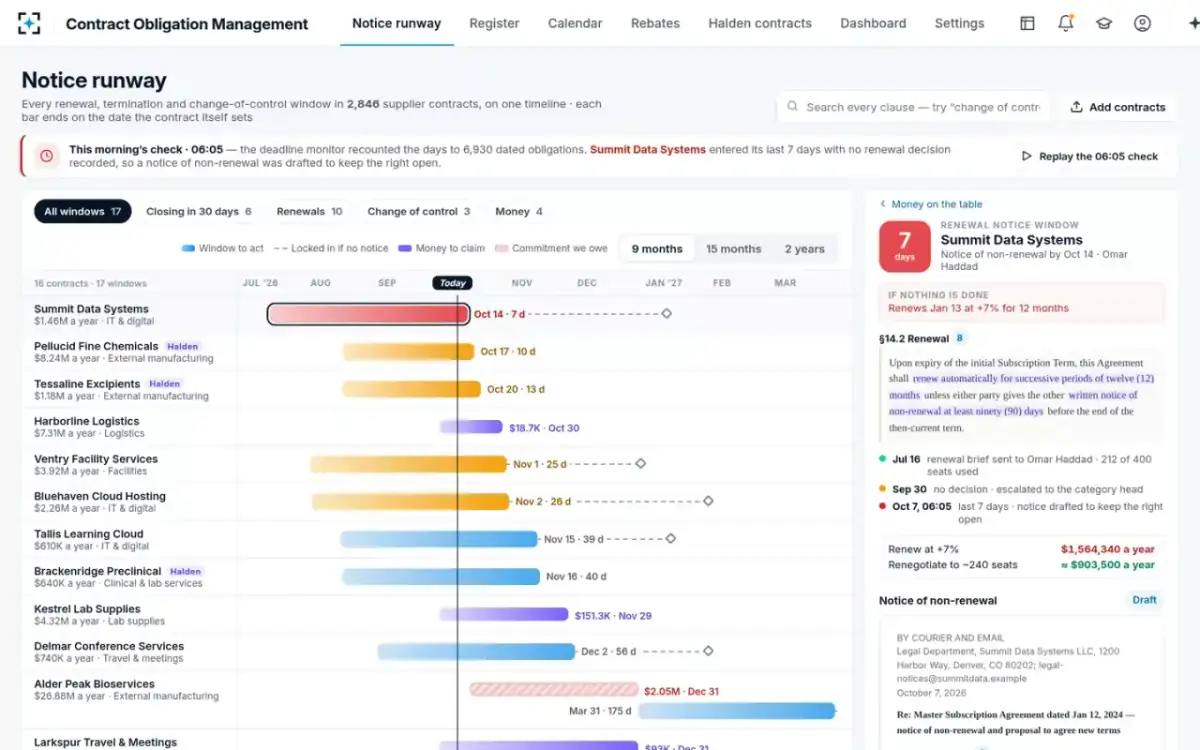The height and width of the screenshot is (750, 1200).
Task: Open the Register tab
Action: [494, 23]
